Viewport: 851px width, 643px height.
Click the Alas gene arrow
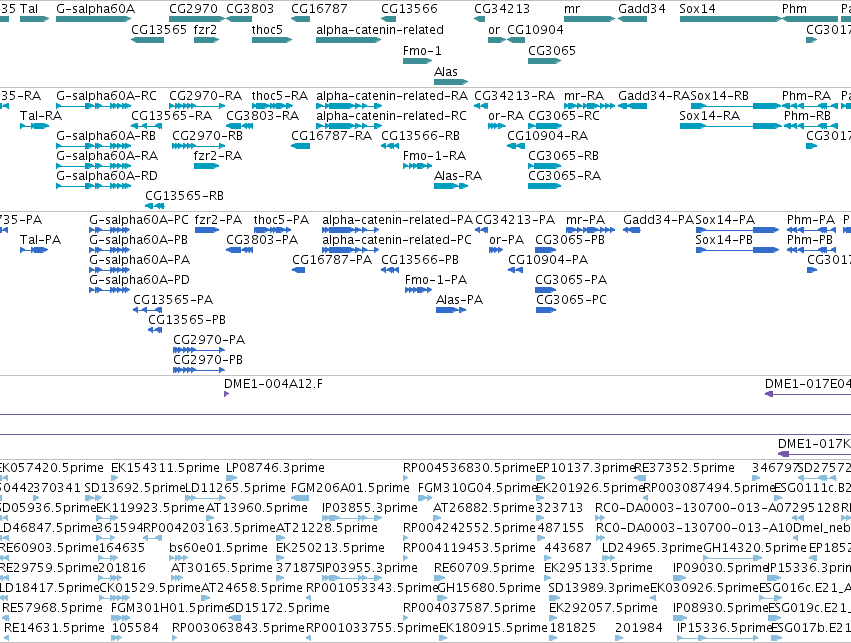coord(451,82)
